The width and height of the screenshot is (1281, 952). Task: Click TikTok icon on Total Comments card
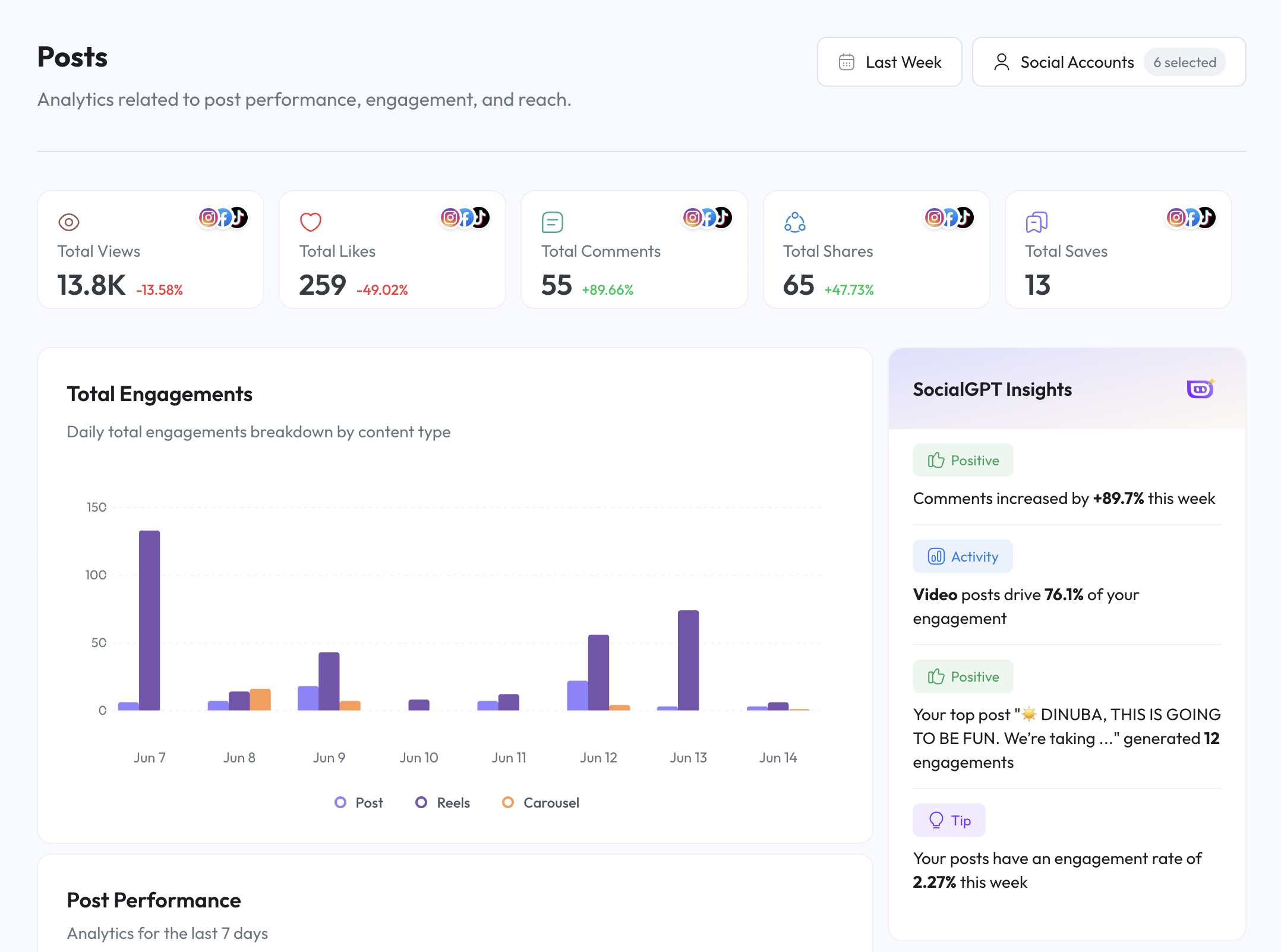point(722,217)
